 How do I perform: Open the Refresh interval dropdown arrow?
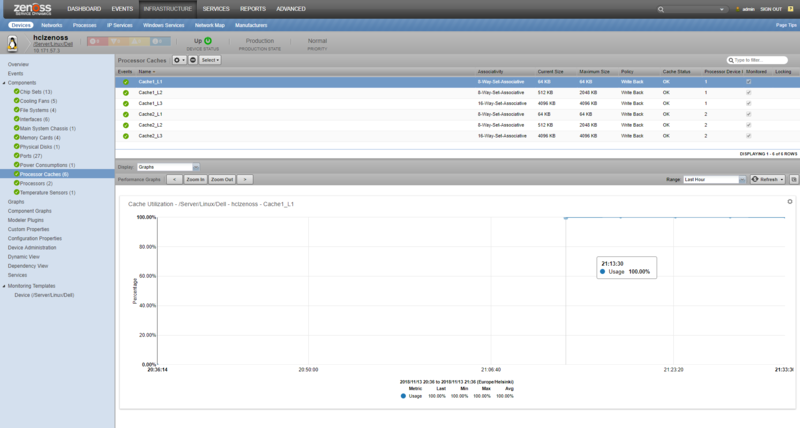pos(782,180)
